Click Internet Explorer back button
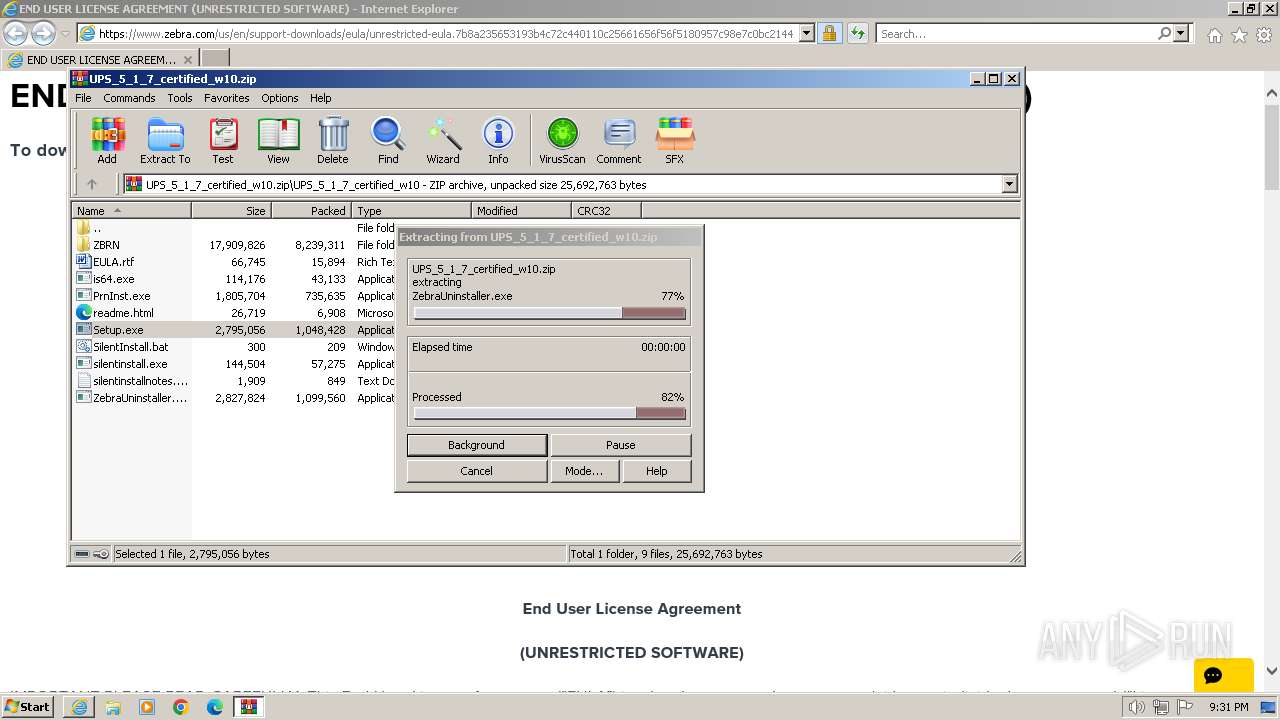This screenshot has width=1280, height=720. pos(15,33)
